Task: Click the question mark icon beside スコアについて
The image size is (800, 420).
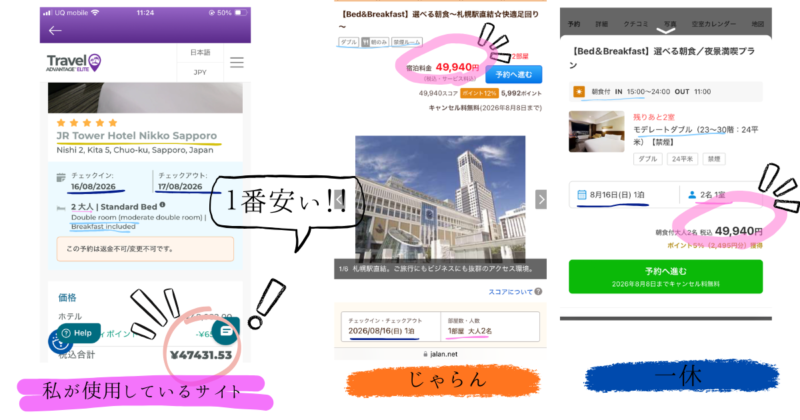Action: [538, 292]
